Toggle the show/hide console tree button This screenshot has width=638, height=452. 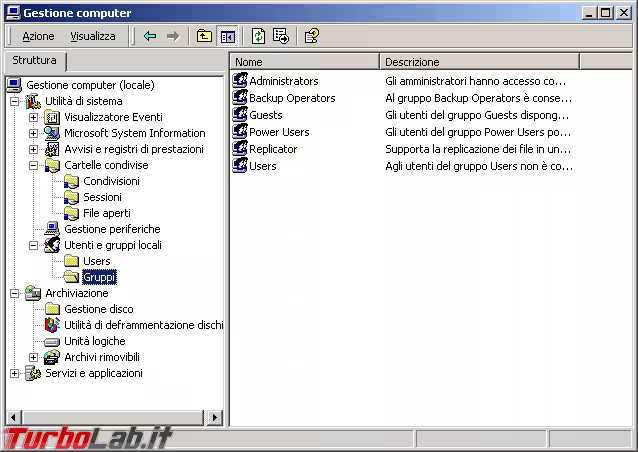pyautogui.click(x=227, y=36)
